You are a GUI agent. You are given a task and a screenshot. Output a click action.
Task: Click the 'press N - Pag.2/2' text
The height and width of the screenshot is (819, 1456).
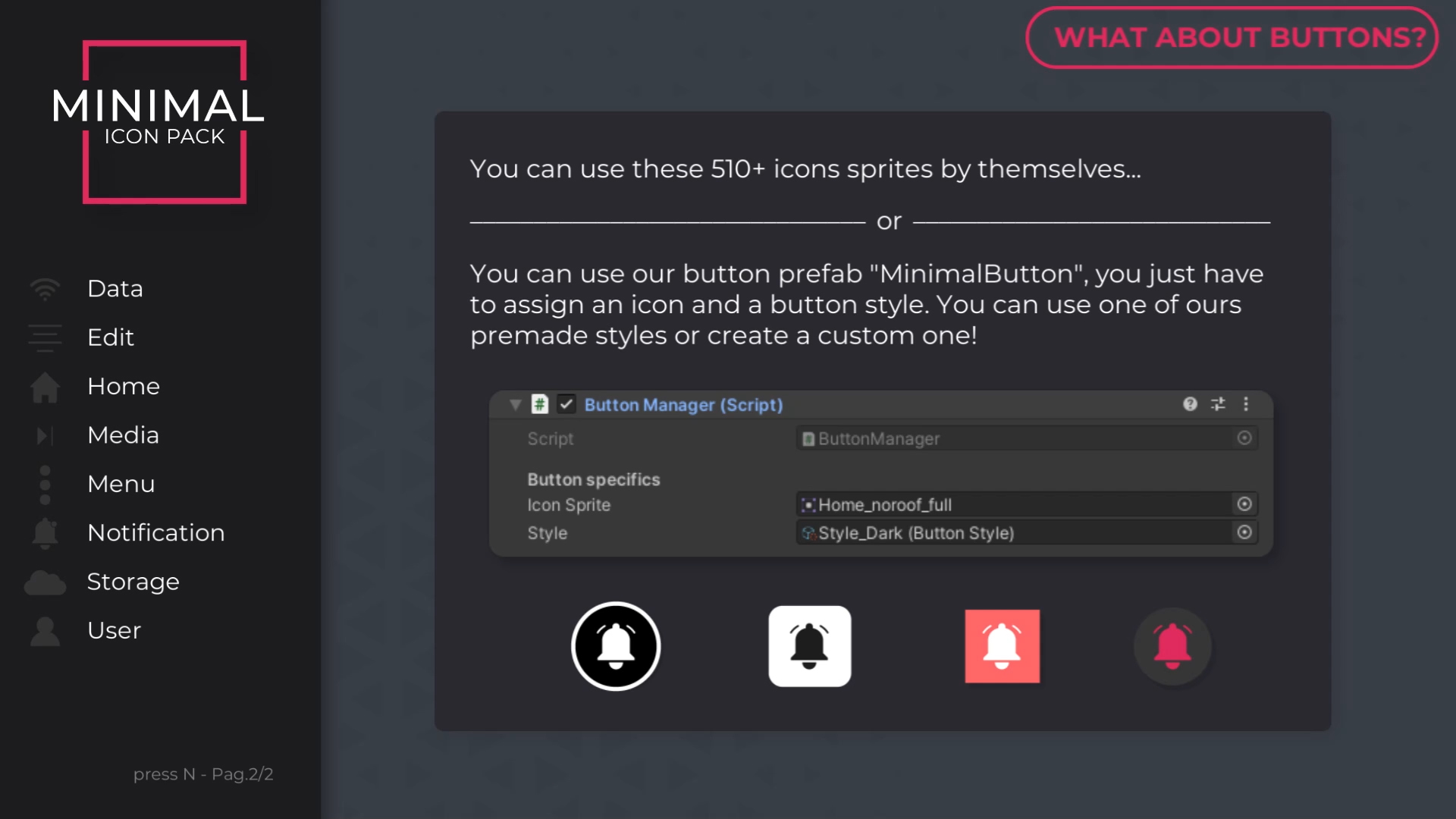(x=203, y=774)
